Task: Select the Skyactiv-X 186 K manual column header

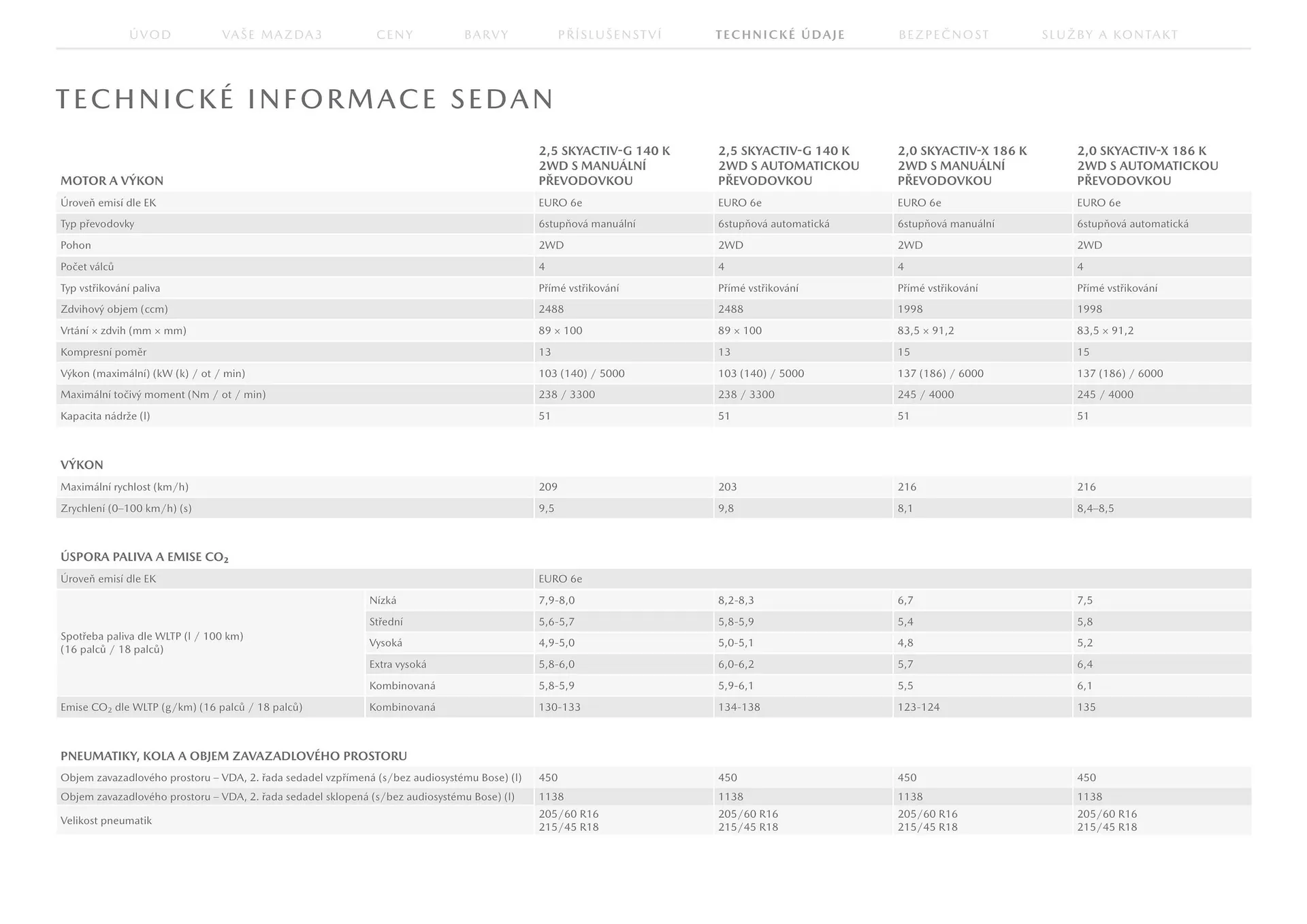Action: (962, 166)
